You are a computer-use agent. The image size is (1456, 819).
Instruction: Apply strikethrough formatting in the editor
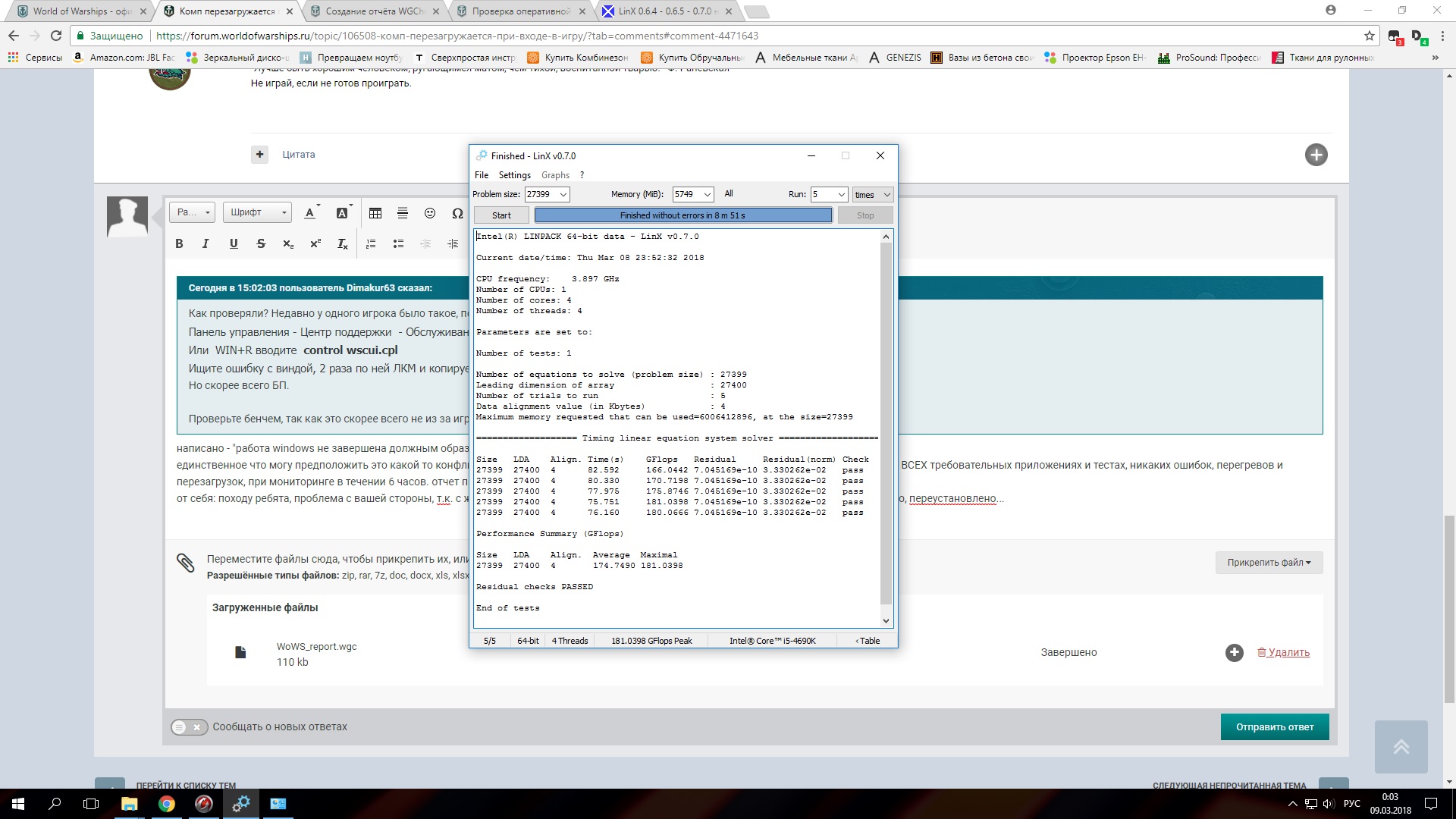pos(261,243)
